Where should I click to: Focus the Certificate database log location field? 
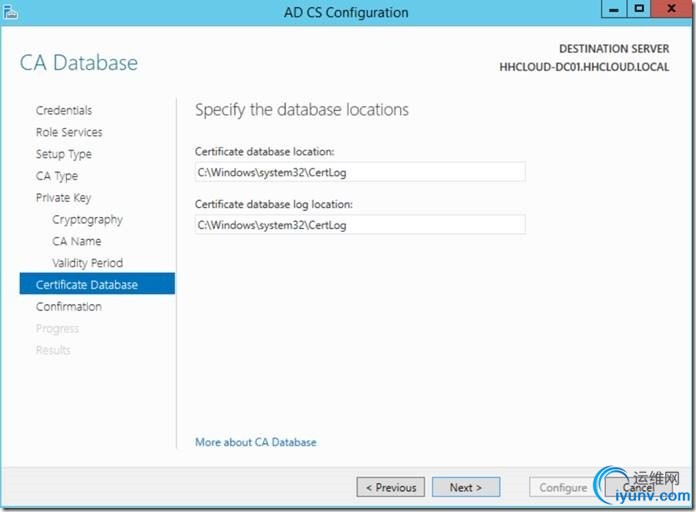[x=360, y=225]
